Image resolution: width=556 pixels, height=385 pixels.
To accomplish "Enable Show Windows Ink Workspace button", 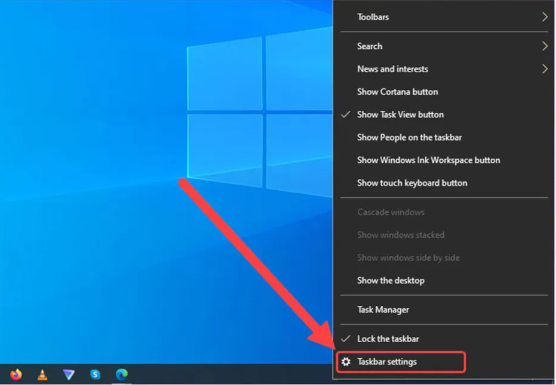I will tap(444, 160).
